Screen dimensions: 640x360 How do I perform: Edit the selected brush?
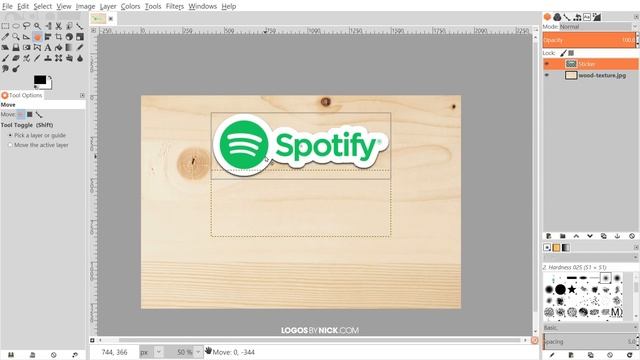click(552, 355)
